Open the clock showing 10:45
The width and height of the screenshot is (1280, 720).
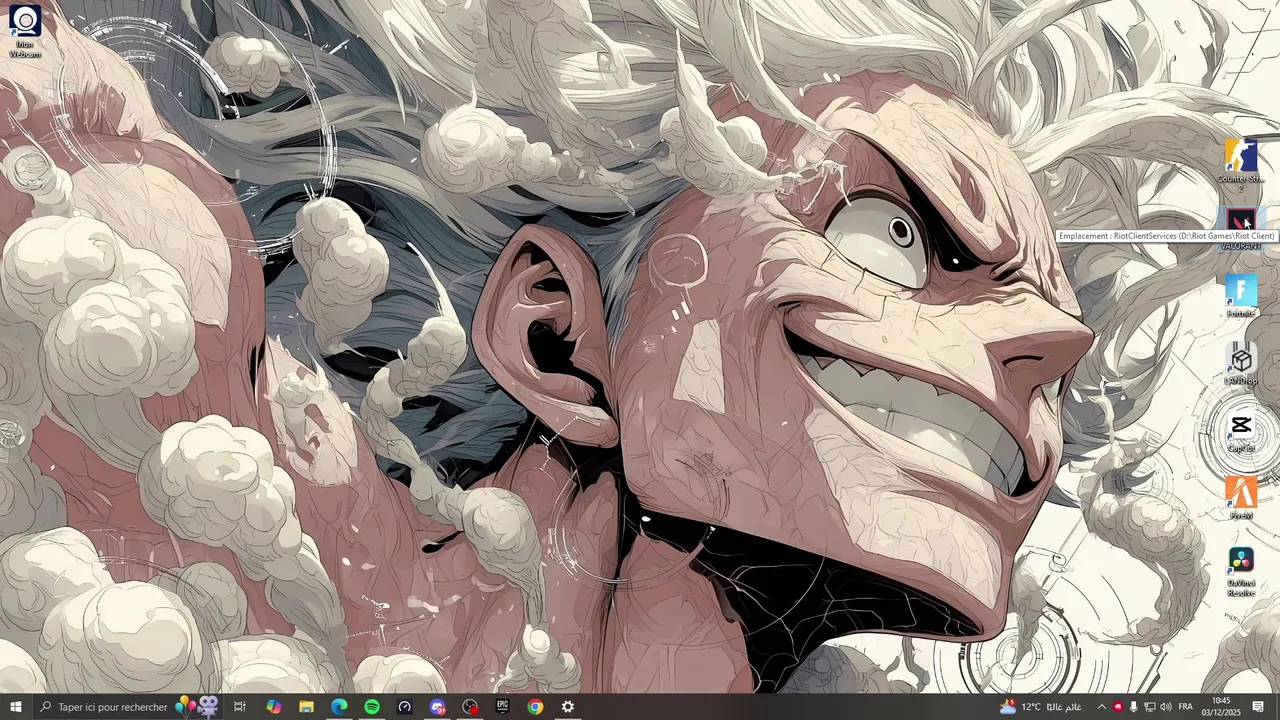point(1221,707)
